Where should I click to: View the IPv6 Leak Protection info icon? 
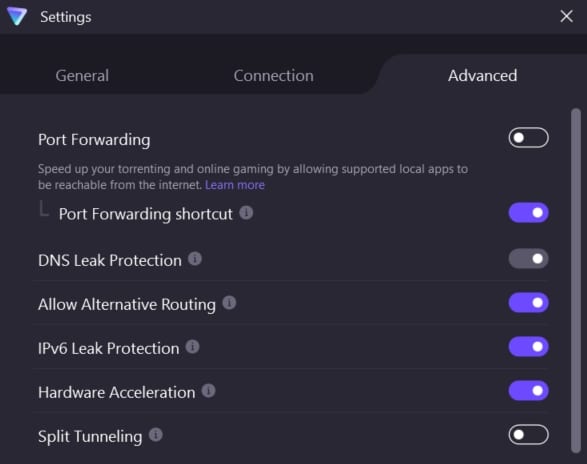(192, 347)
